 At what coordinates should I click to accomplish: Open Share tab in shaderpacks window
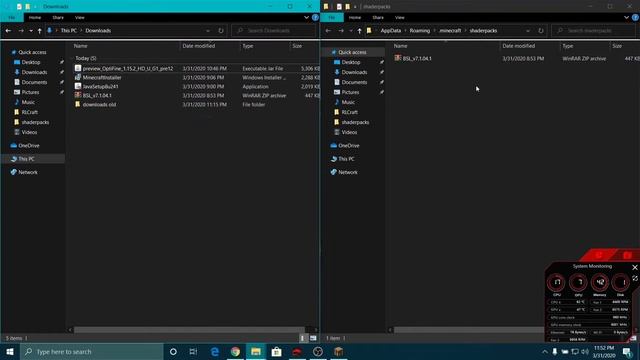click(378, 18)
